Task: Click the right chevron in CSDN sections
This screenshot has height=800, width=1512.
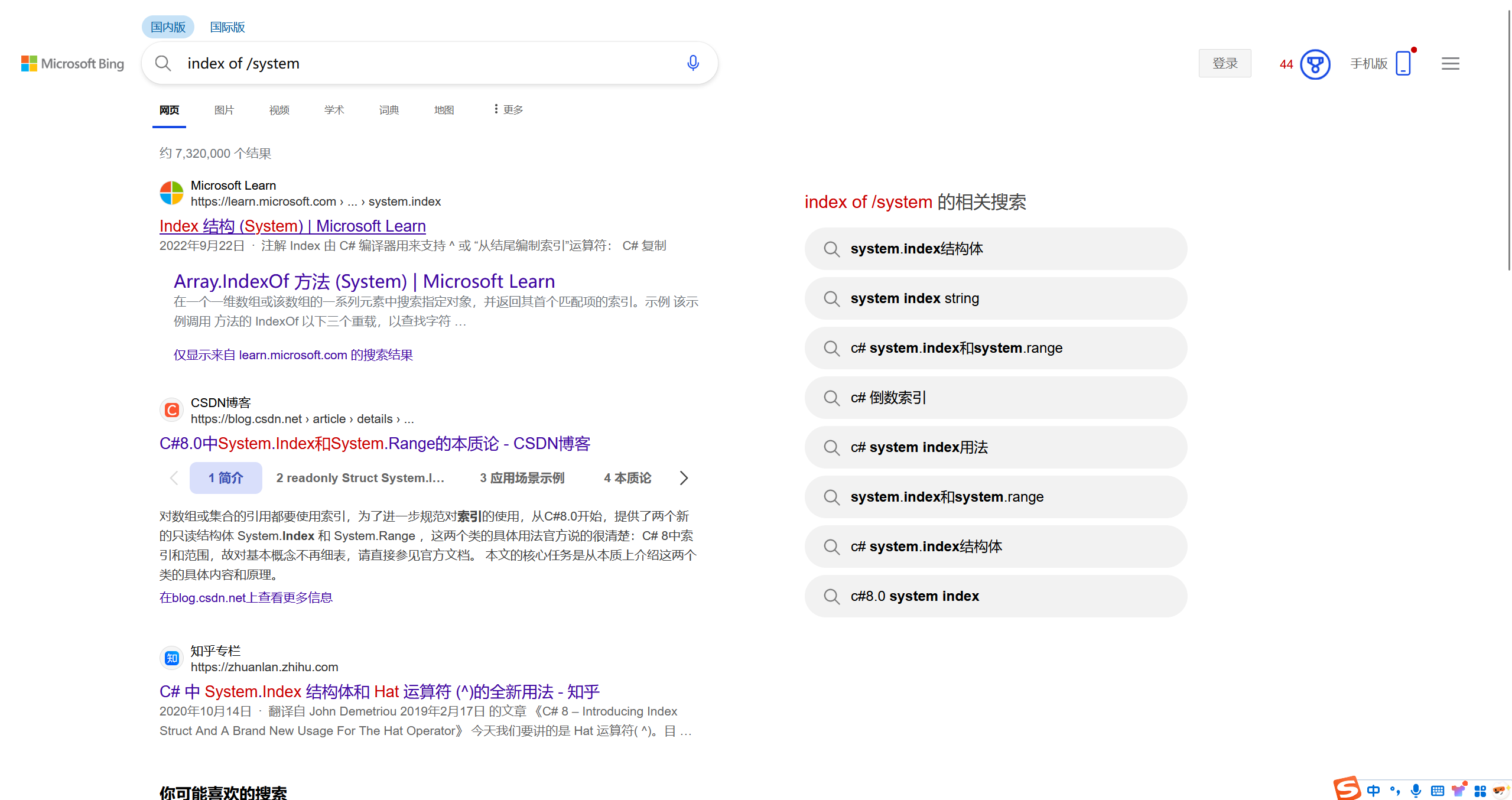Action: click(684, 478)
